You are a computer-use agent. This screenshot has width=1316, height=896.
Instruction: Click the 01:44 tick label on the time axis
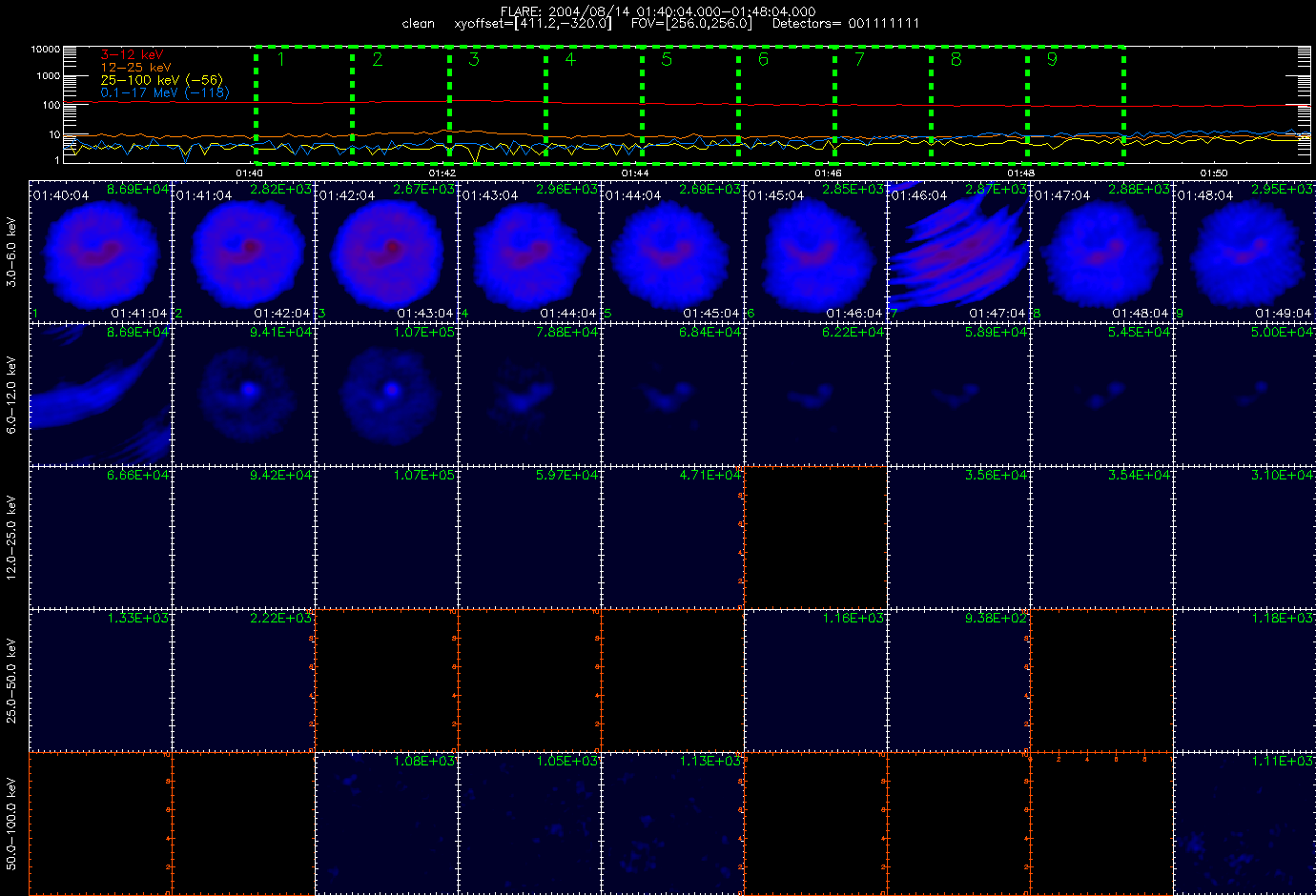[x=635, y=173]
